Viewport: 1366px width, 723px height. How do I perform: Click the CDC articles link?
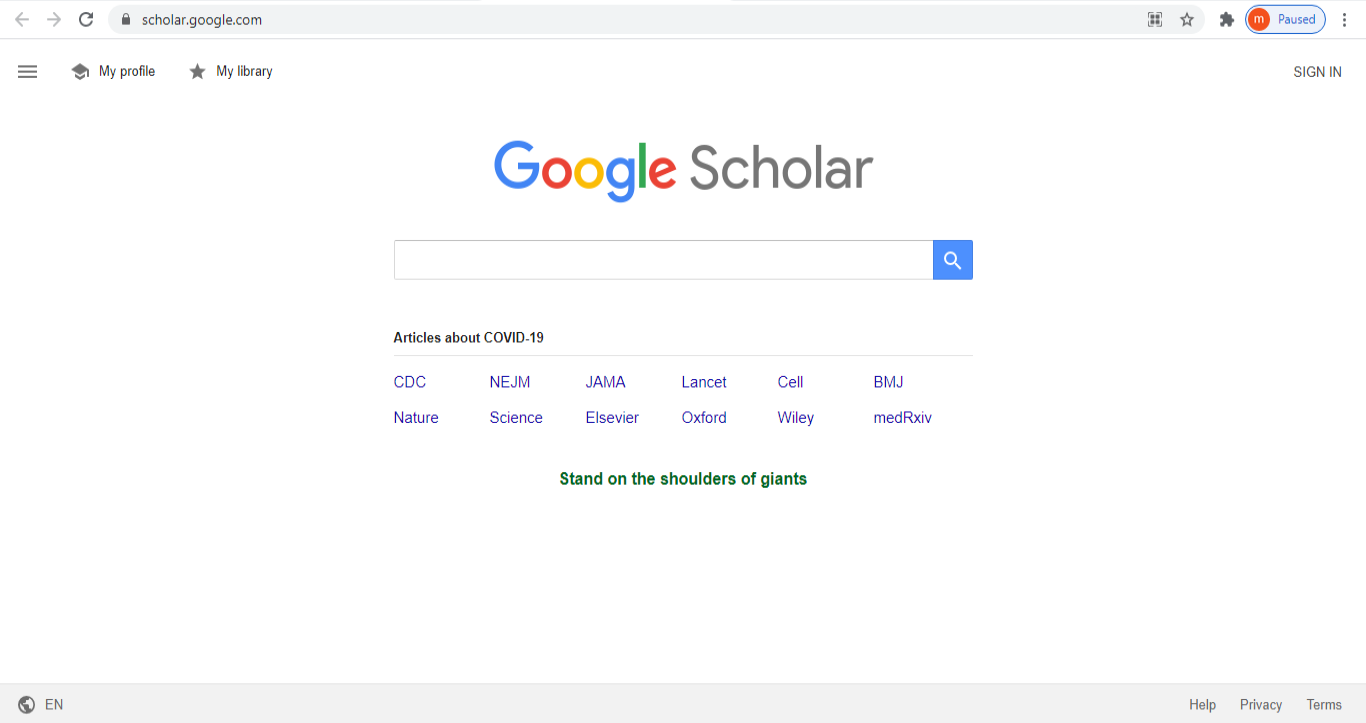point(409,382)
